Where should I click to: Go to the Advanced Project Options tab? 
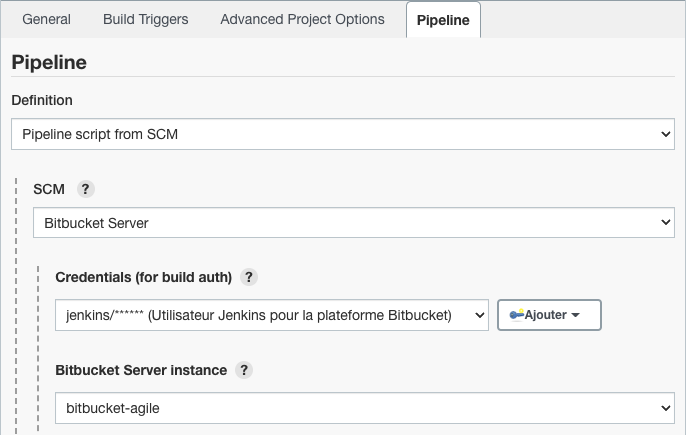tap(302, 19)
